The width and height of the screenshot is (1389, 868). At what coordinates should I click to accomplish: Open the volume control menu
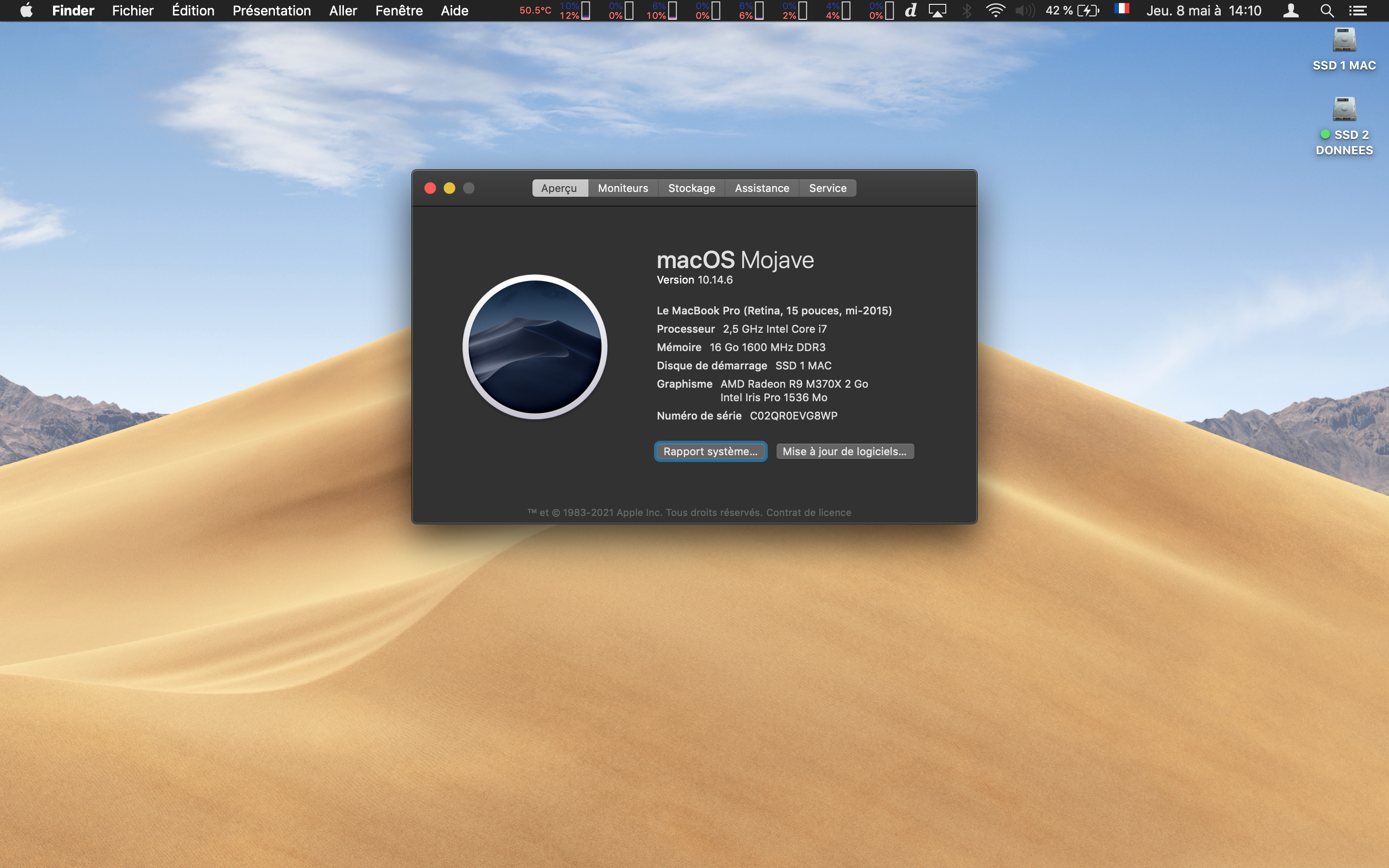click(x=1025, y=10)
